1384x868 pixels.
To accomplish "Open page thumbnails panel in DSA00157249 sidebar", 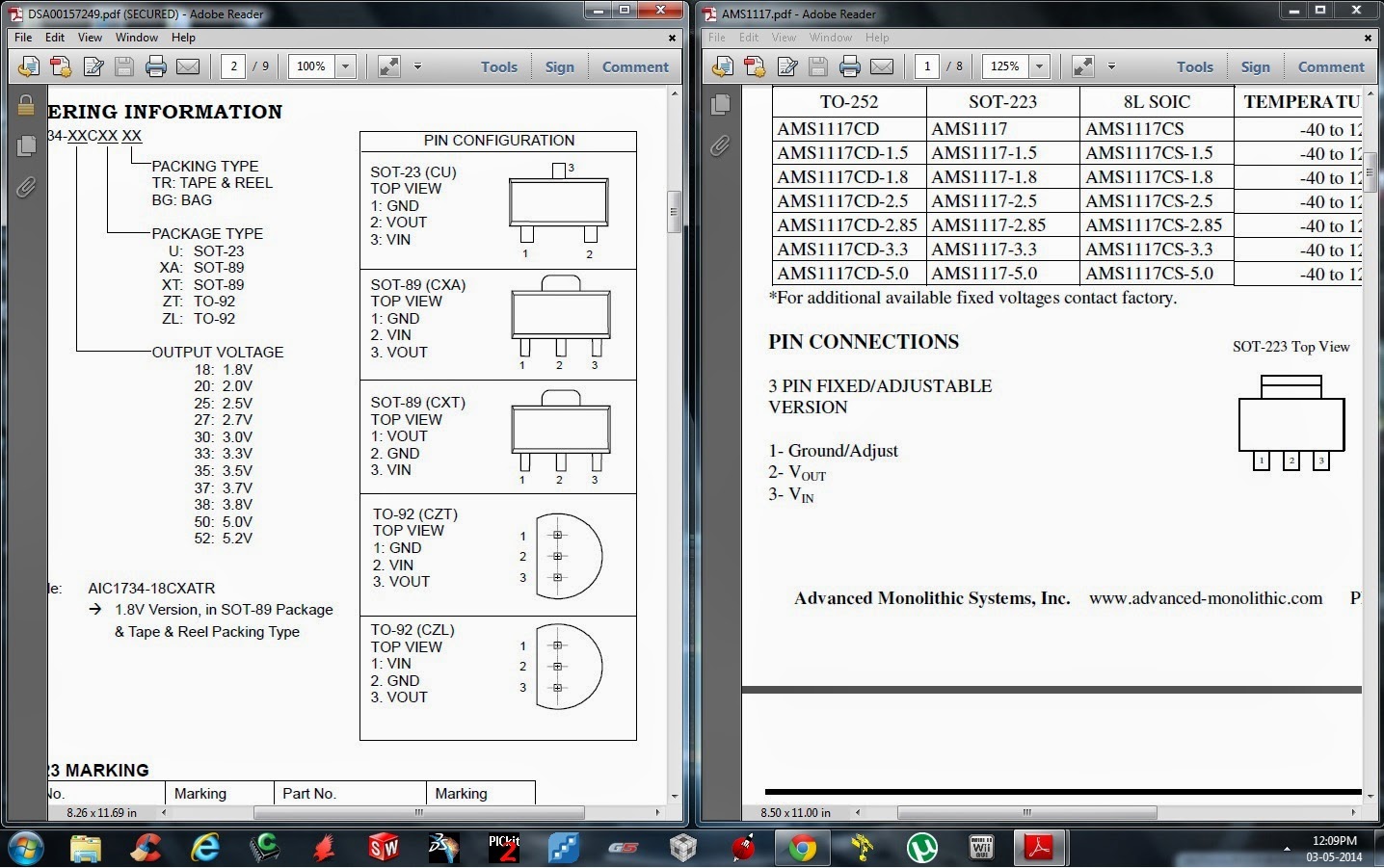I will (26, 145).
